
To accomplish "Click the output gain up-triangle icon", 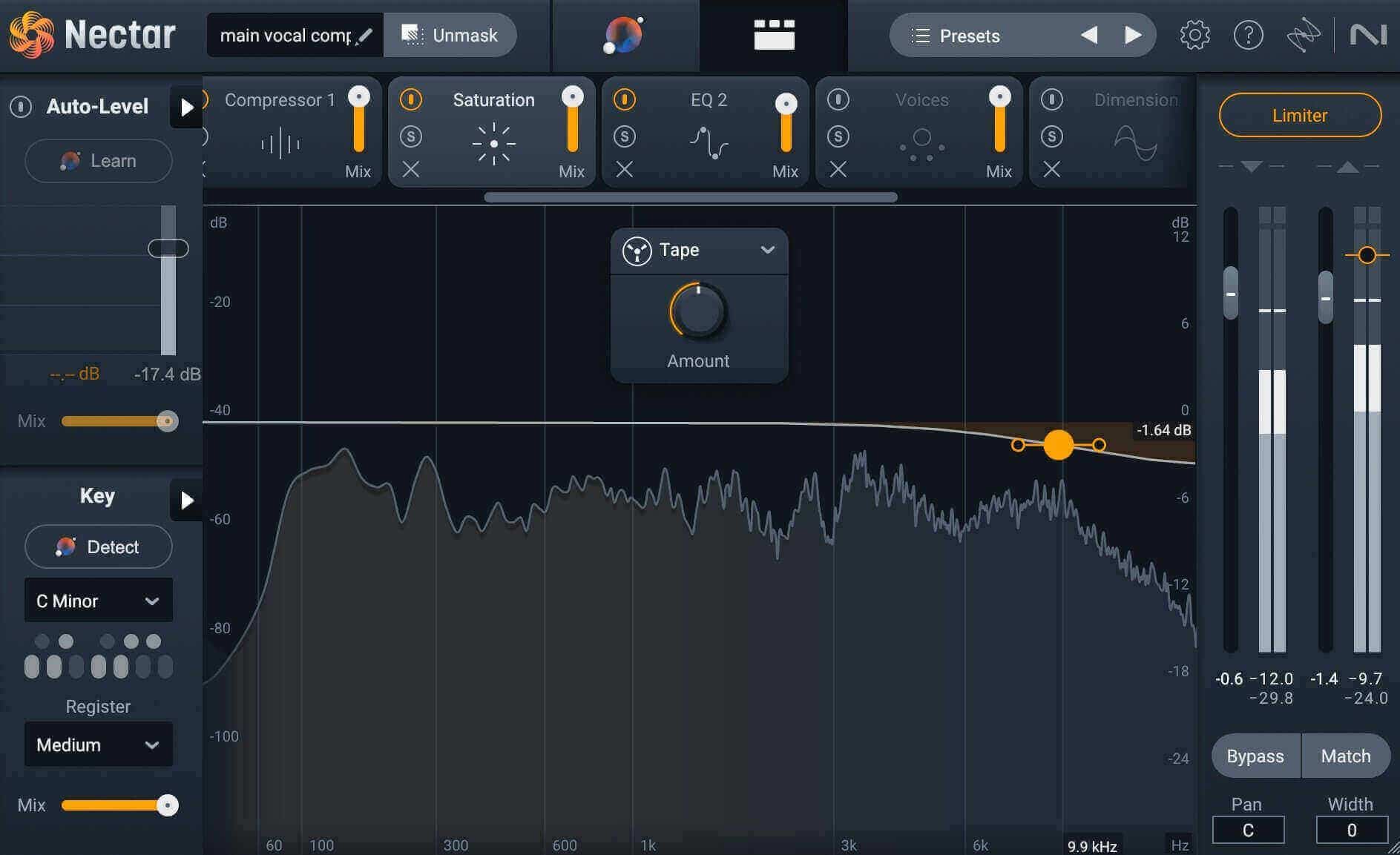I will tap(1347, 166).
